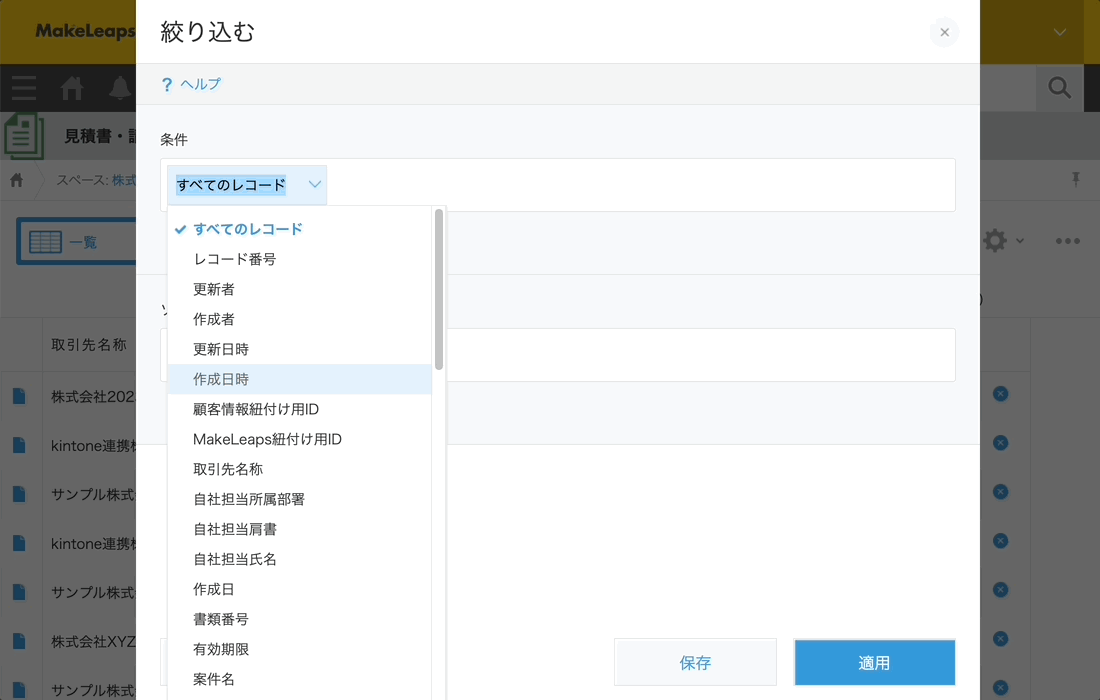Close the 絞り込む dialog
This screenshot has width=1100, height=700.
pyautogui.click(x=944, y=32)
